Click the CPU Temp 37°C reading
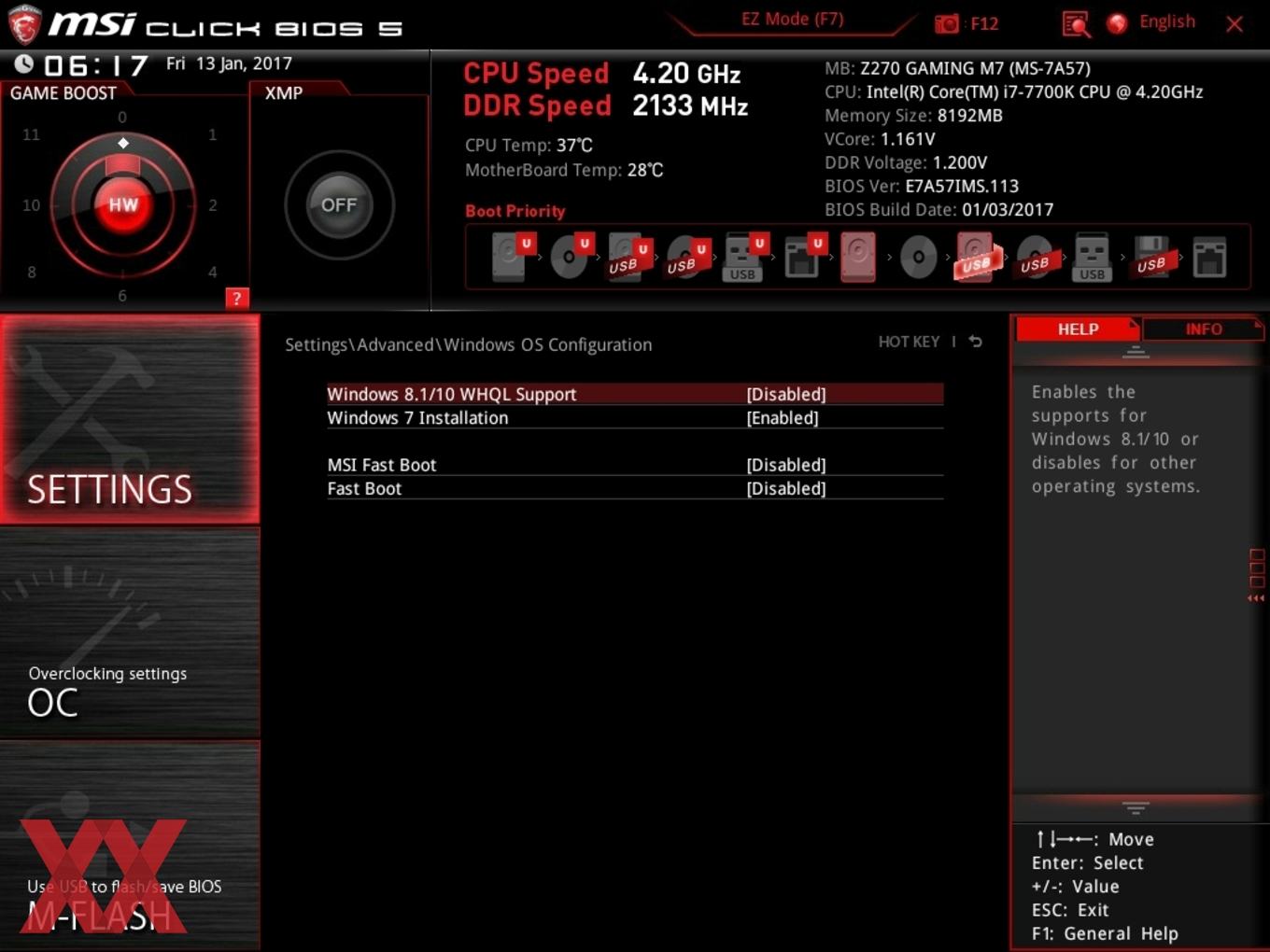This screenshot has width=1270, height=952. pos(529,146)
